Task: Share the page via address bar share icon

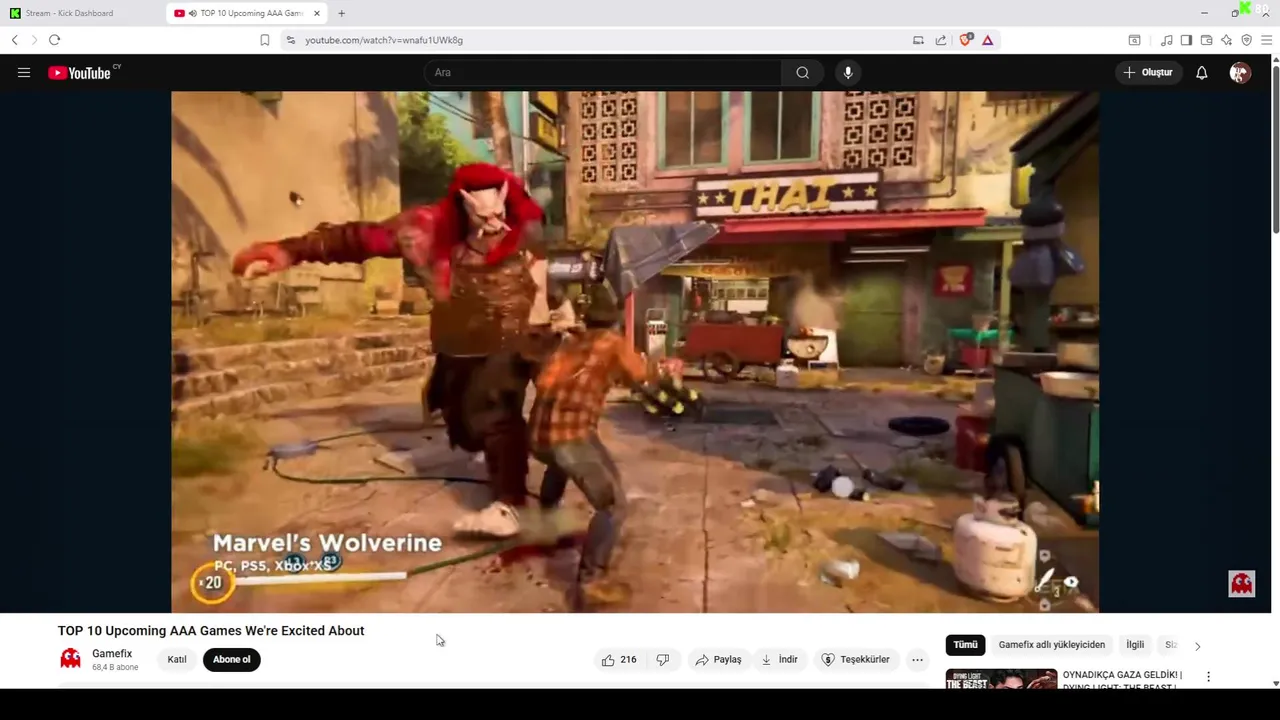Action: (941, 40)
